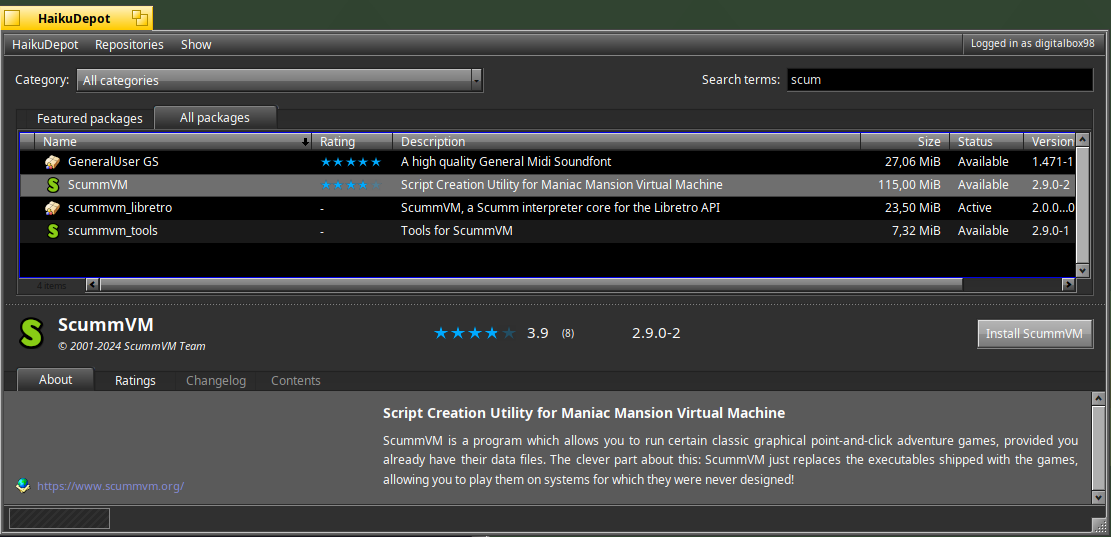This screenshot has width=1111, height=537.
Task: Open the scummvm.org website link
Action: pyautogui.click(x=111, y=487)
